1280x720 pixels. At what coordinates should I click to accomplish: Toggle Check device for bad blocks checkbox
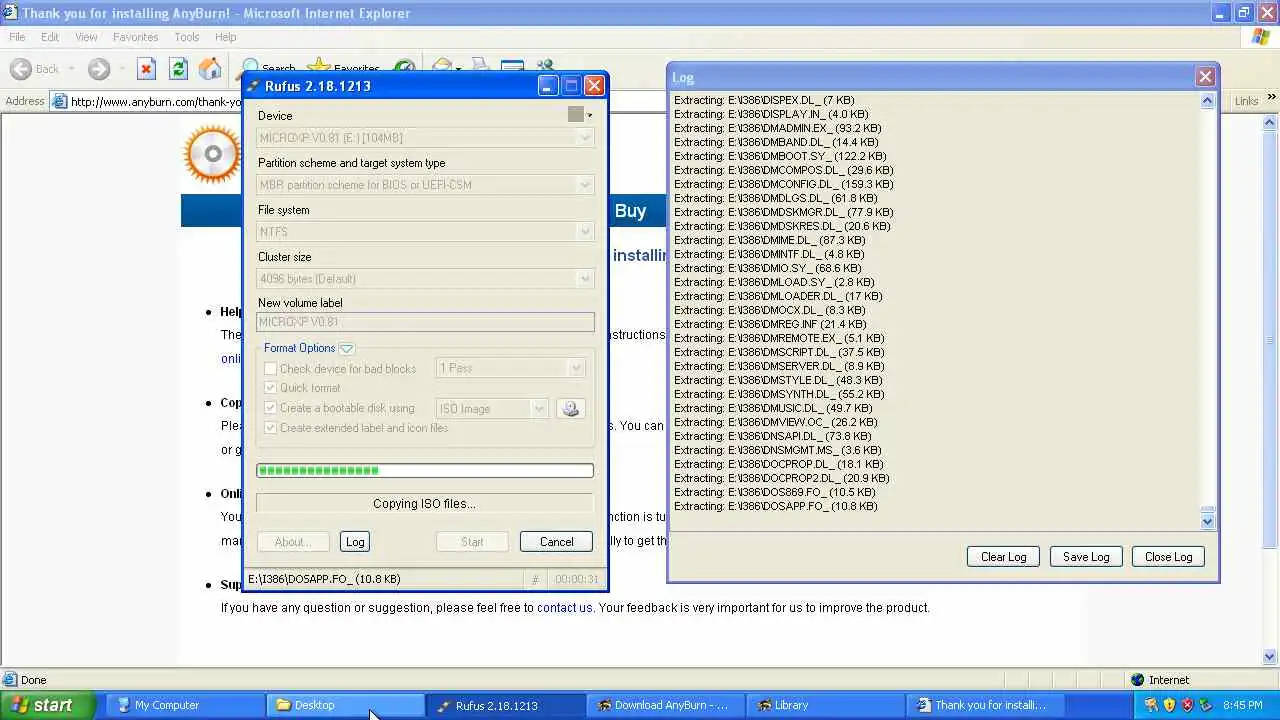click(270, 369)
